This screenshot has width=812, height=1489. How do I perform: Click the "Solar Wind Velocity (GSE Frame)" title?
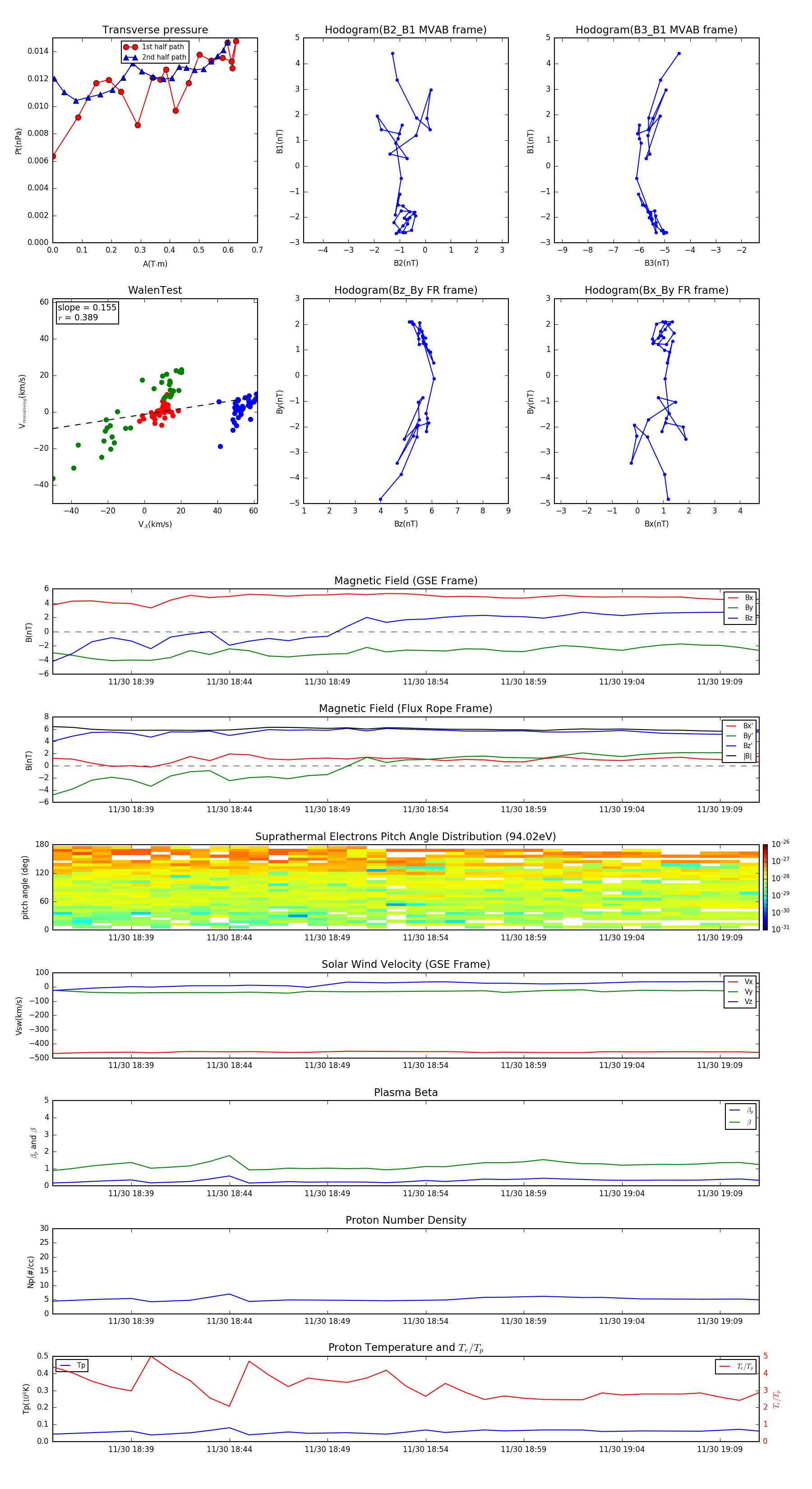tap(406, 965)
